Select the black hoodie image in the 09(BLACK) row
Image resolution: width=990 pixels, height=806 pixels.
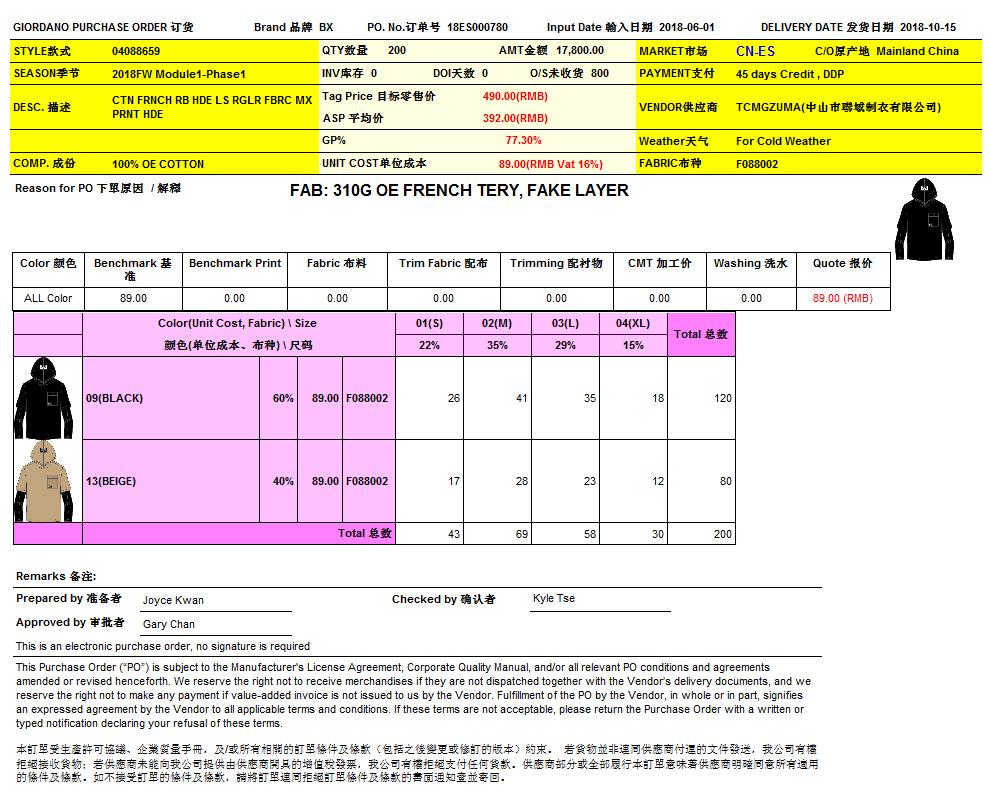tap(44, 397)
